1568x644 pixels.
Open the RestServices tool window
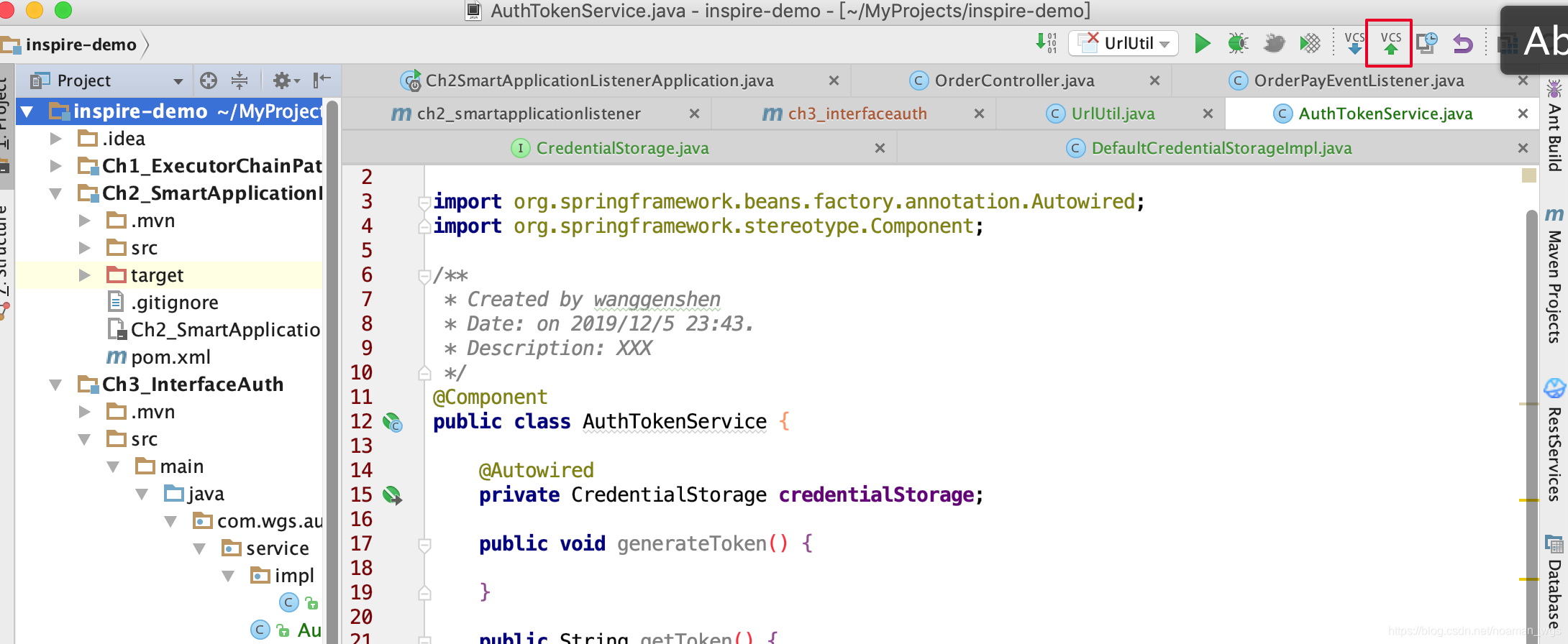pyautogui.click(x=1554, y=440)
